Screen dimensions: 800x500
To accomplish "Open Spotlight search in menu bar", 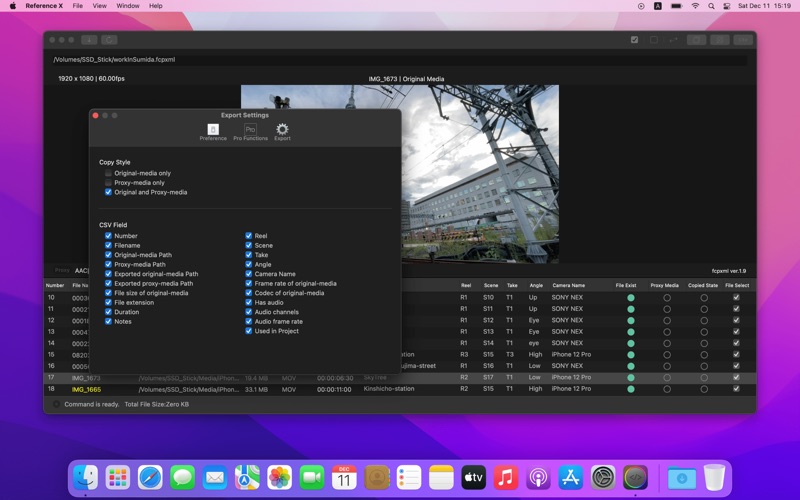I will point(711,6).
